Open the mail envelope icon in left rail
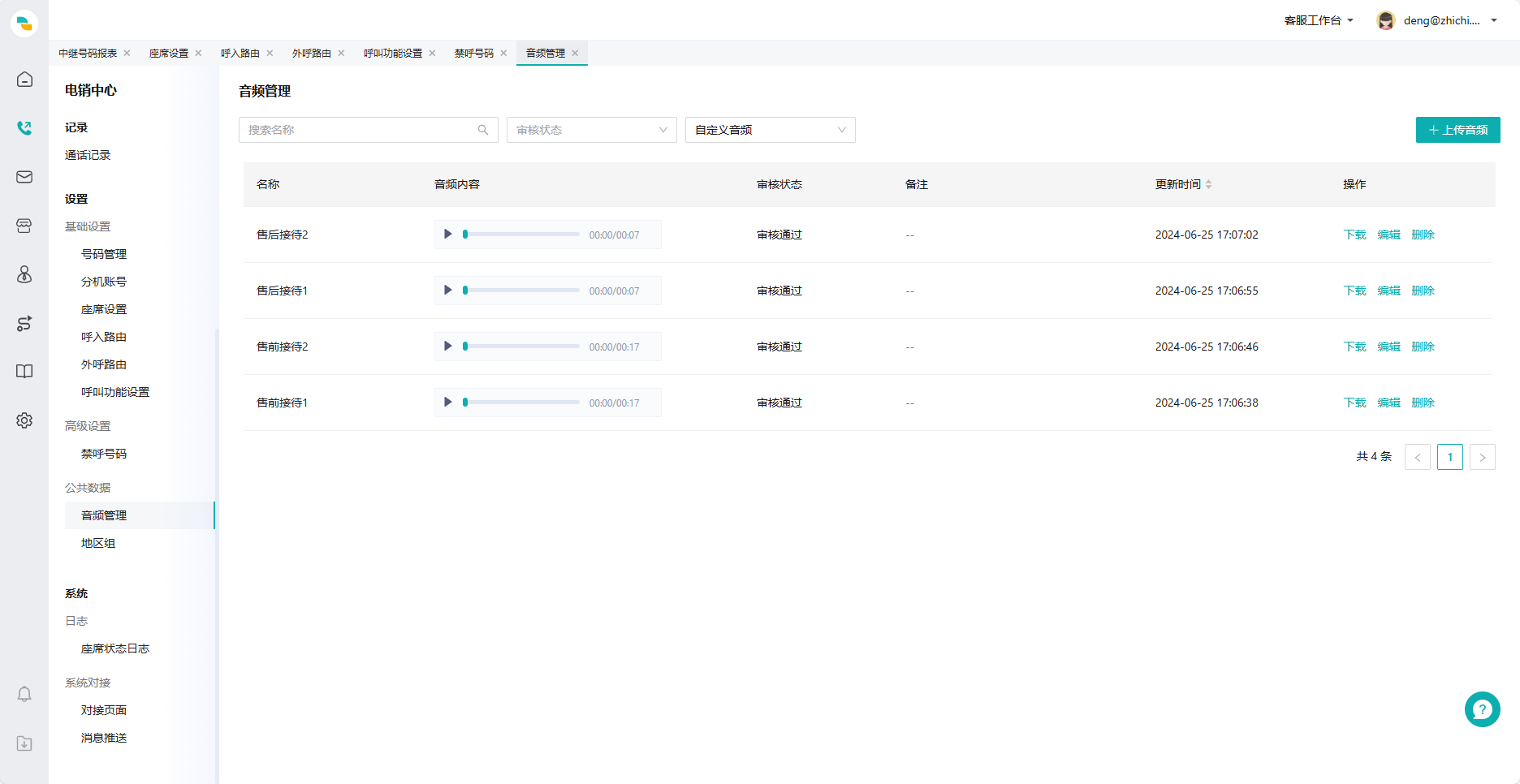This screenshot has width=1520, height=784. coord(24,177)
